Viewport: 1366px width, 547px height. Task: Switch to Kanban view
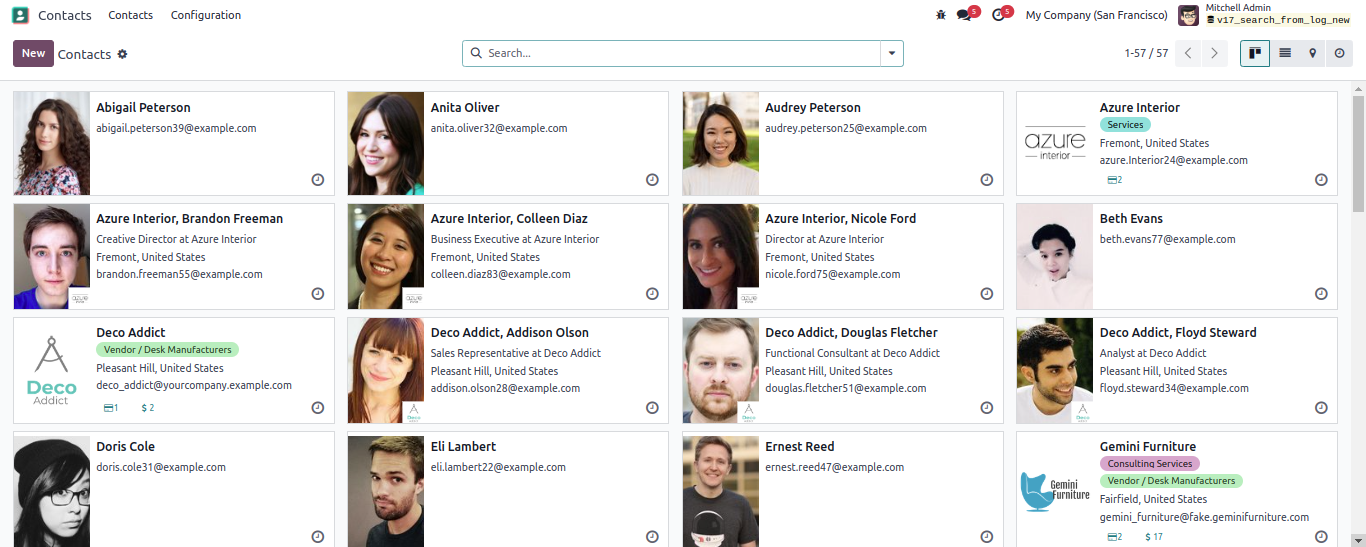click(x=1254, y=53)
